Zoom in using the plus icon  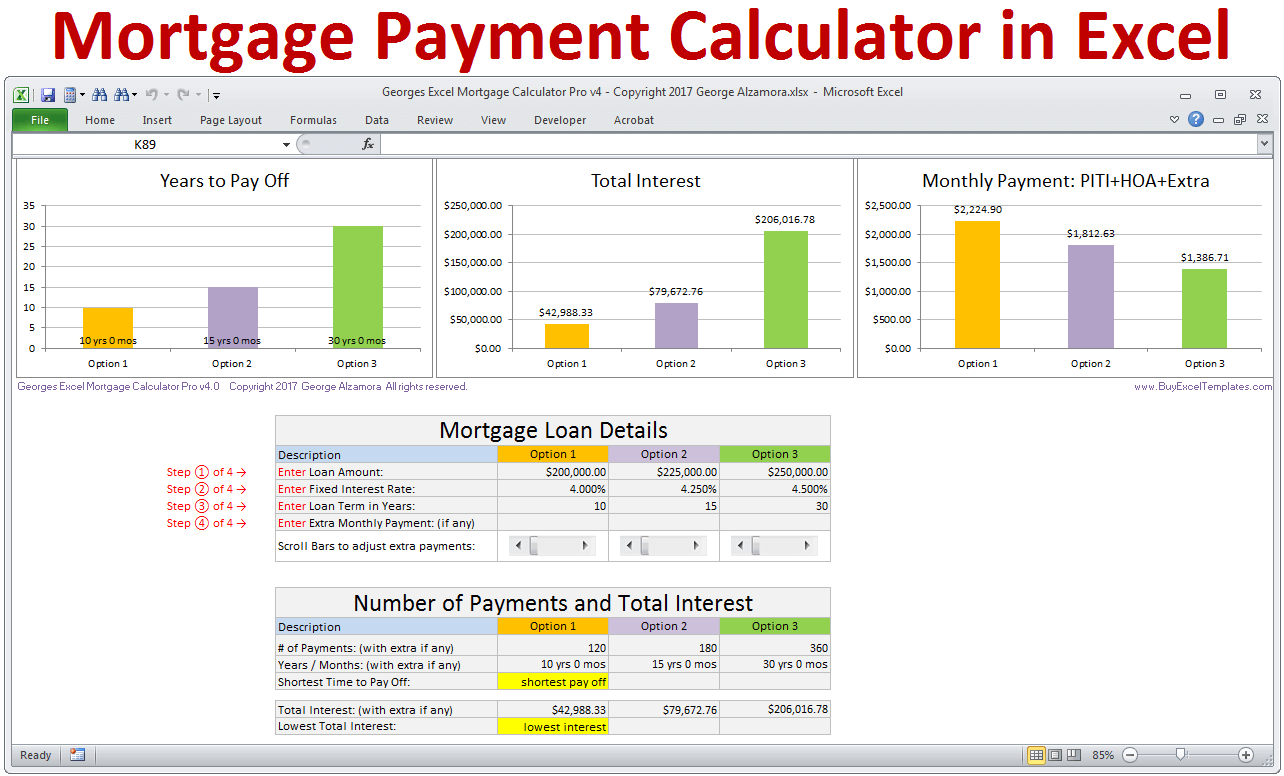1245,755
